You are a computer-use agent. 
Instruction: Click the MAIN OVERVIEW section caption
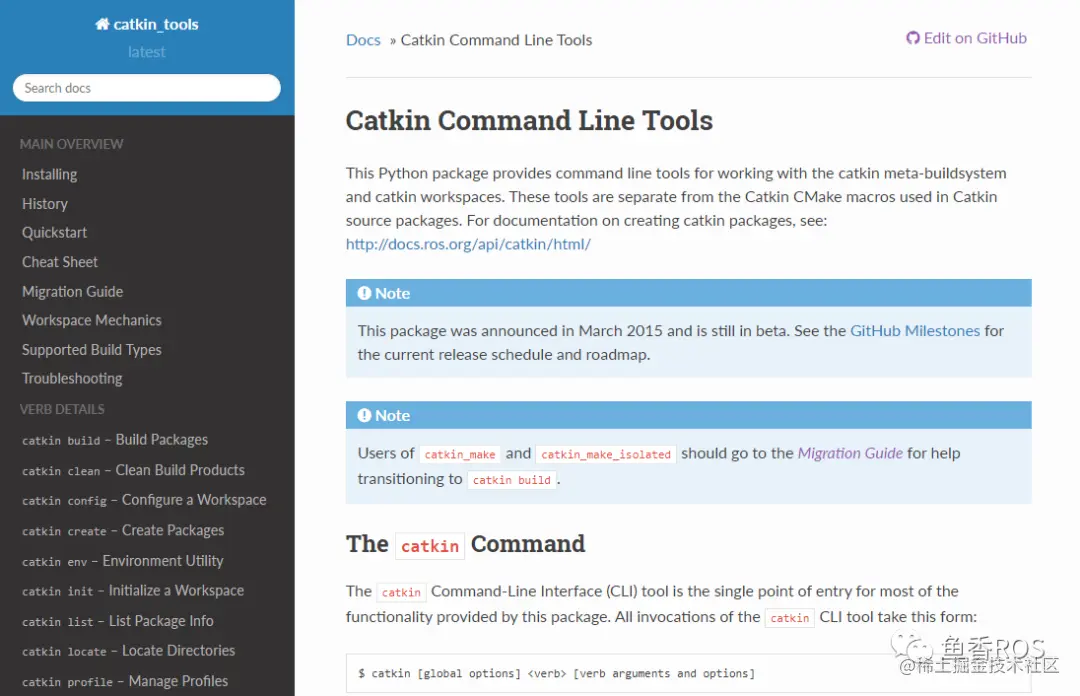click(72, 144)
